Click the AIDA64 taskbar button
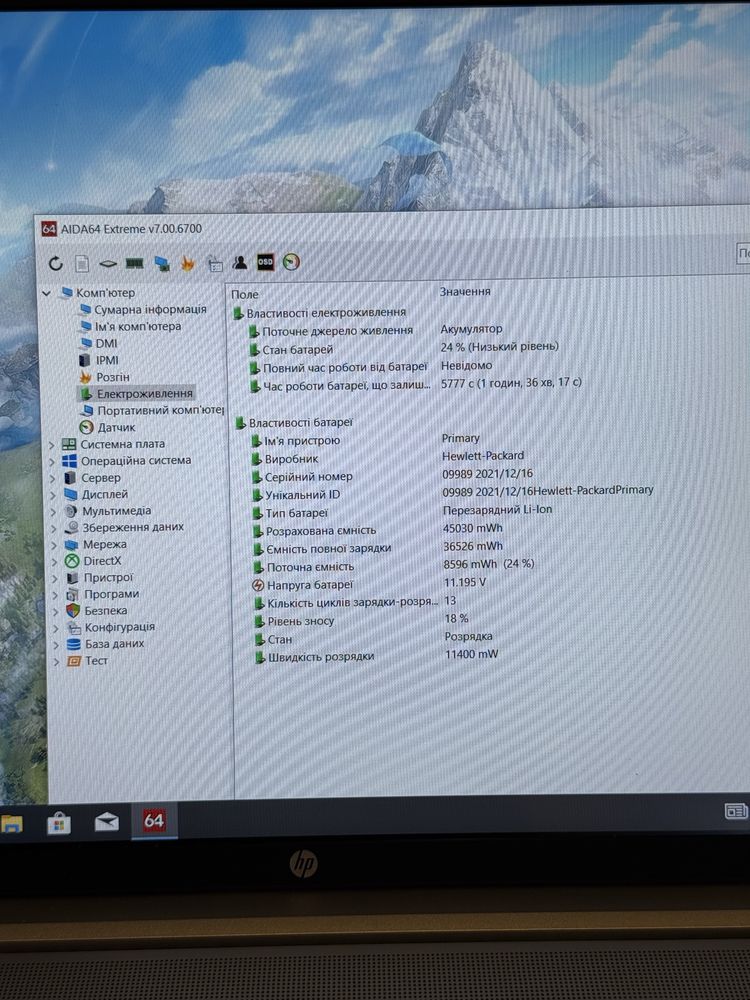The height and width of the screenshot is (1000, 750). (x=154, y=820)
